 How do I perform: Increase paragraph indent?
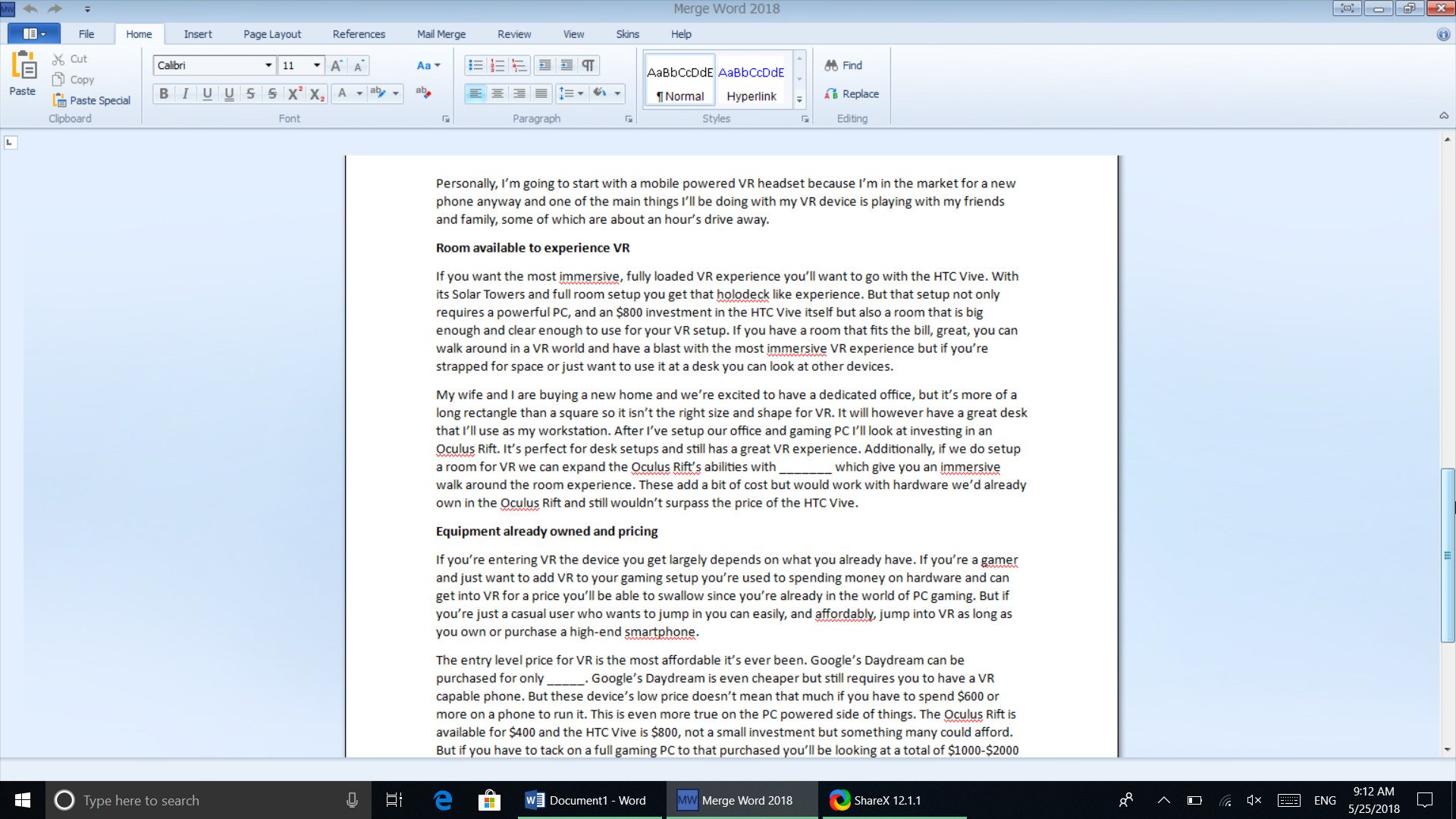point(566,66)
